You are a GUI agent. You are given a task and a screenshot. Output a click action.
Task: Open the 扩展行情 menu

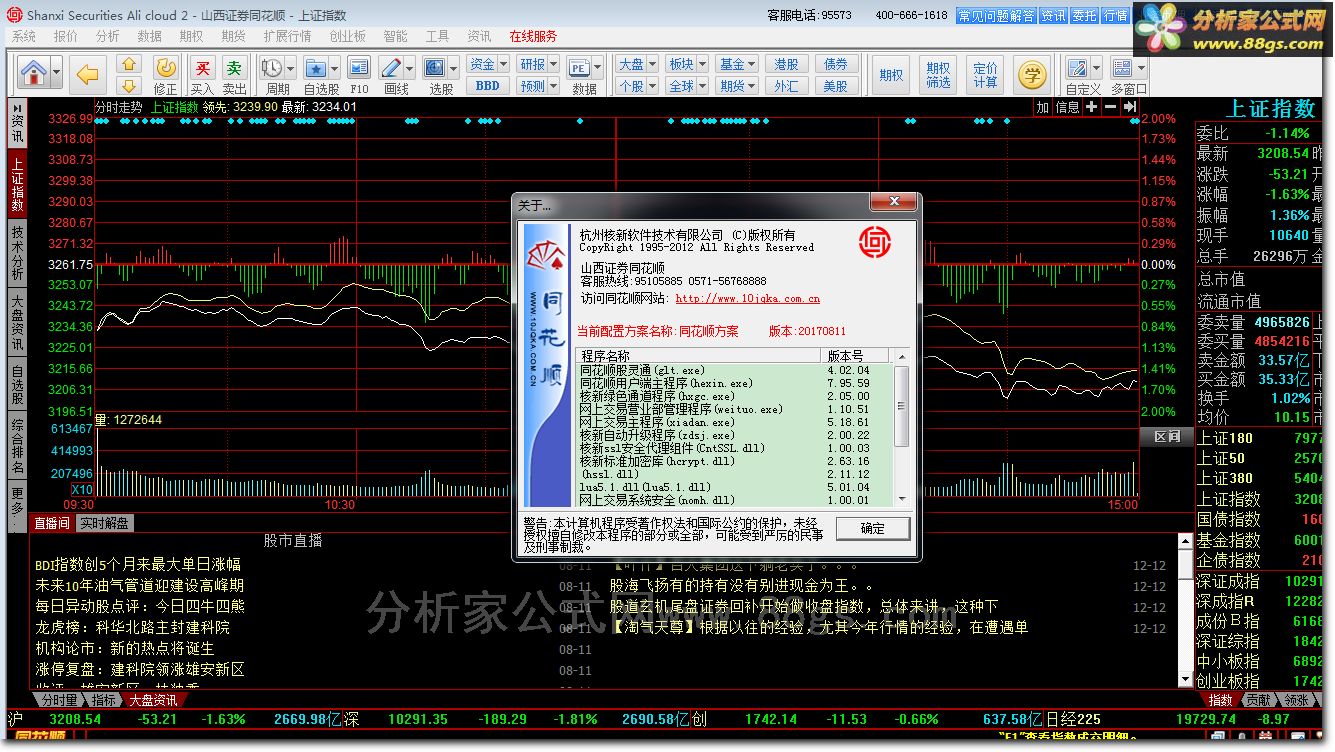pyautogui.click(x=287, y=36)
